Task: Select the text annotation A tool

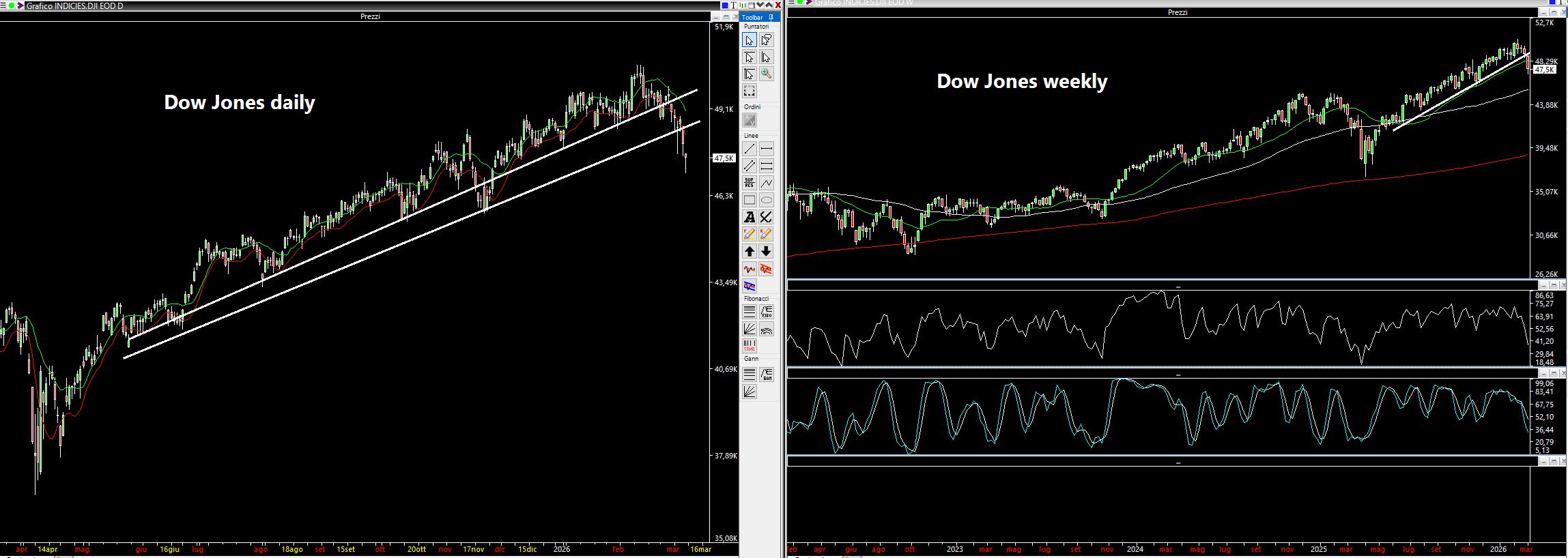Action: [x=750, y=217]
